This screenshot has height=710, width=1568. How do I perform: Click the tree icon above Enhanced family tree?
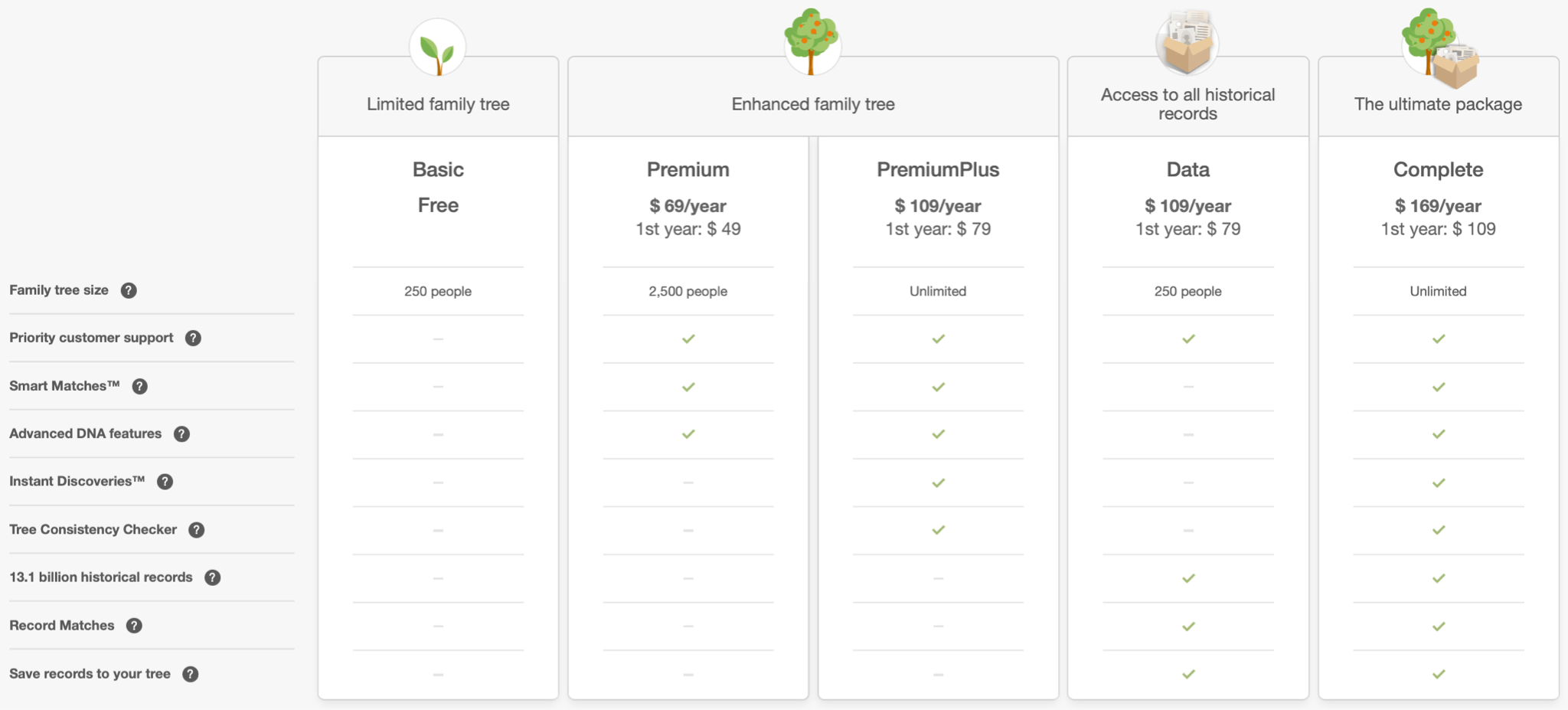coord(812,42)
